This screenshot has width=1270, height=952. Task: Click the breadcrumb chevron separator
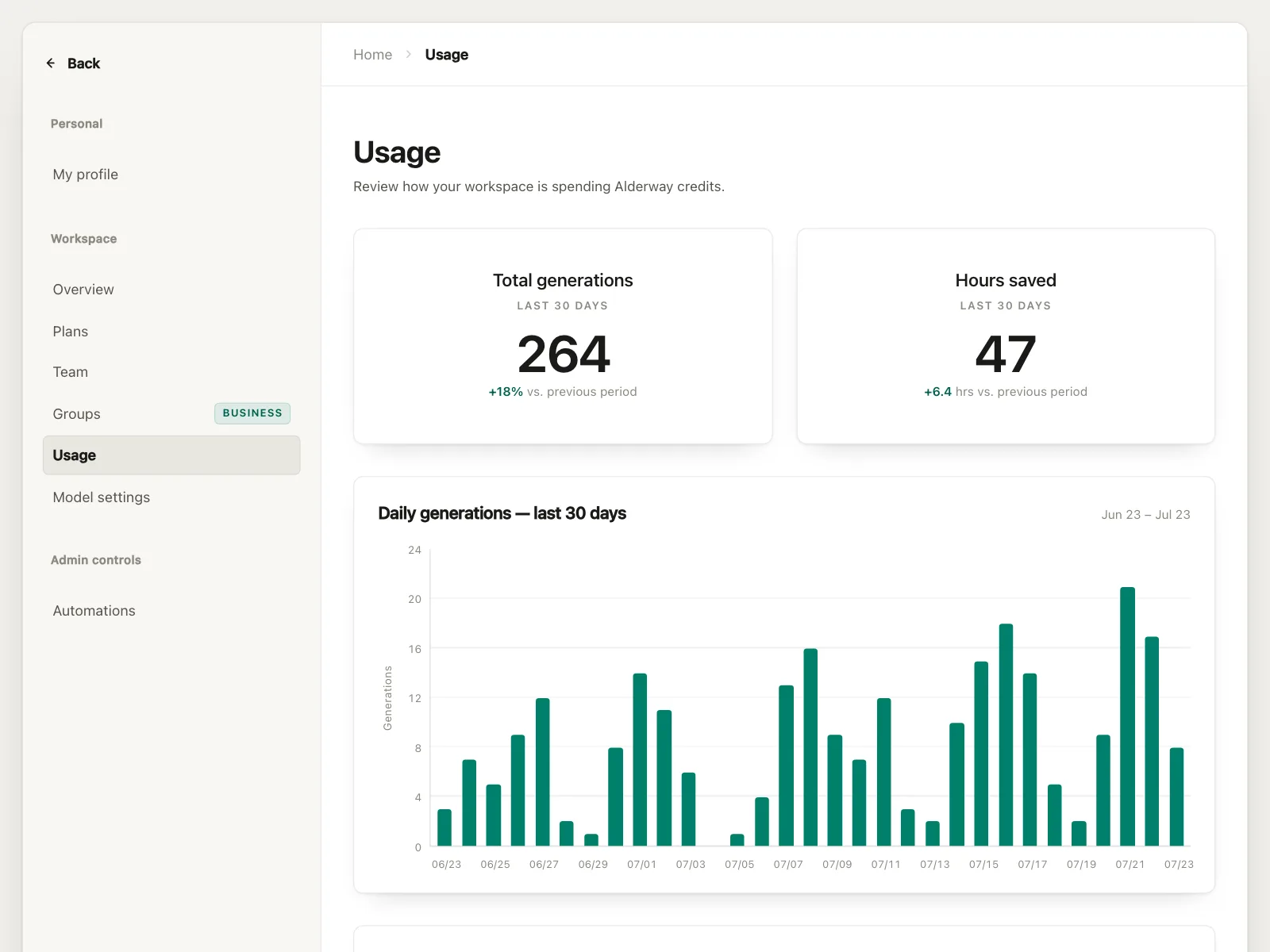point(409,55)
